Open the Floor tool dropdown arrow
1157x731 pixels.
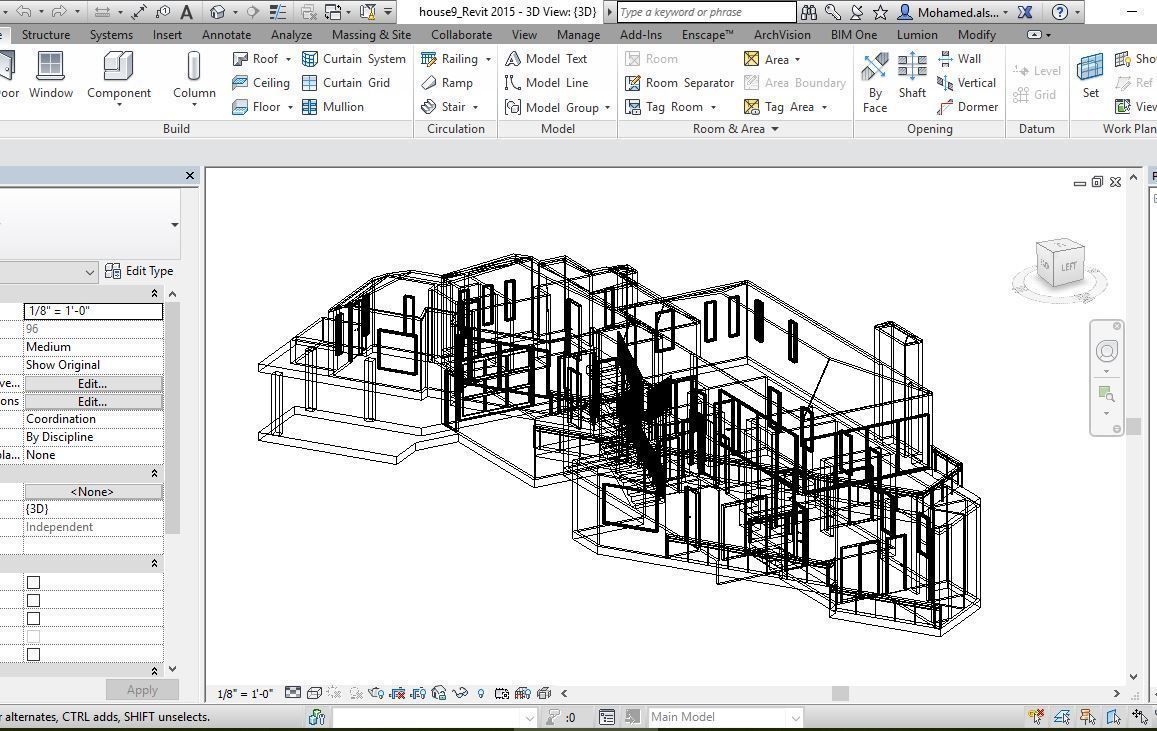pyautogui.click(x=290, y=108)
